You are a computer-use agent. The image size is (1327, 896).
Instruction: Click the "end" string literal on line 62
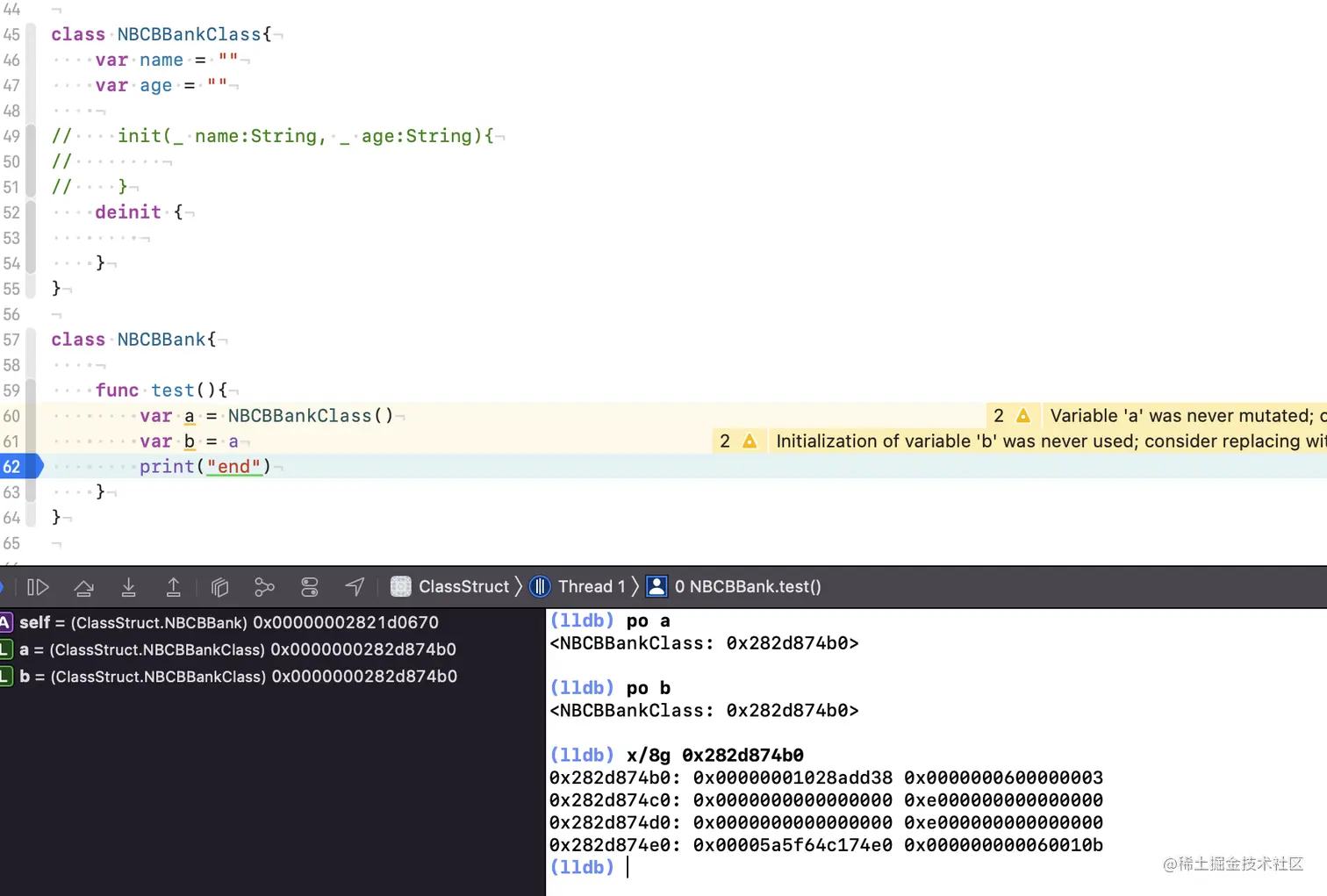234,467
